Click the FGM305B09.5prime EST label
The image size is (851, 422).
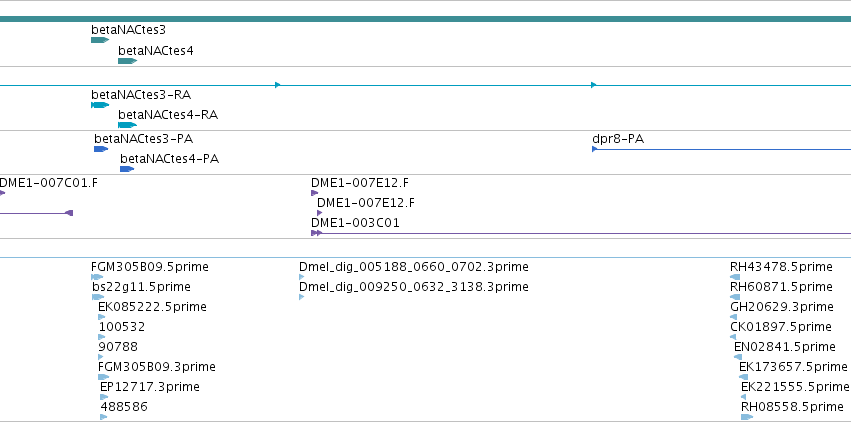tap(150, 267)
